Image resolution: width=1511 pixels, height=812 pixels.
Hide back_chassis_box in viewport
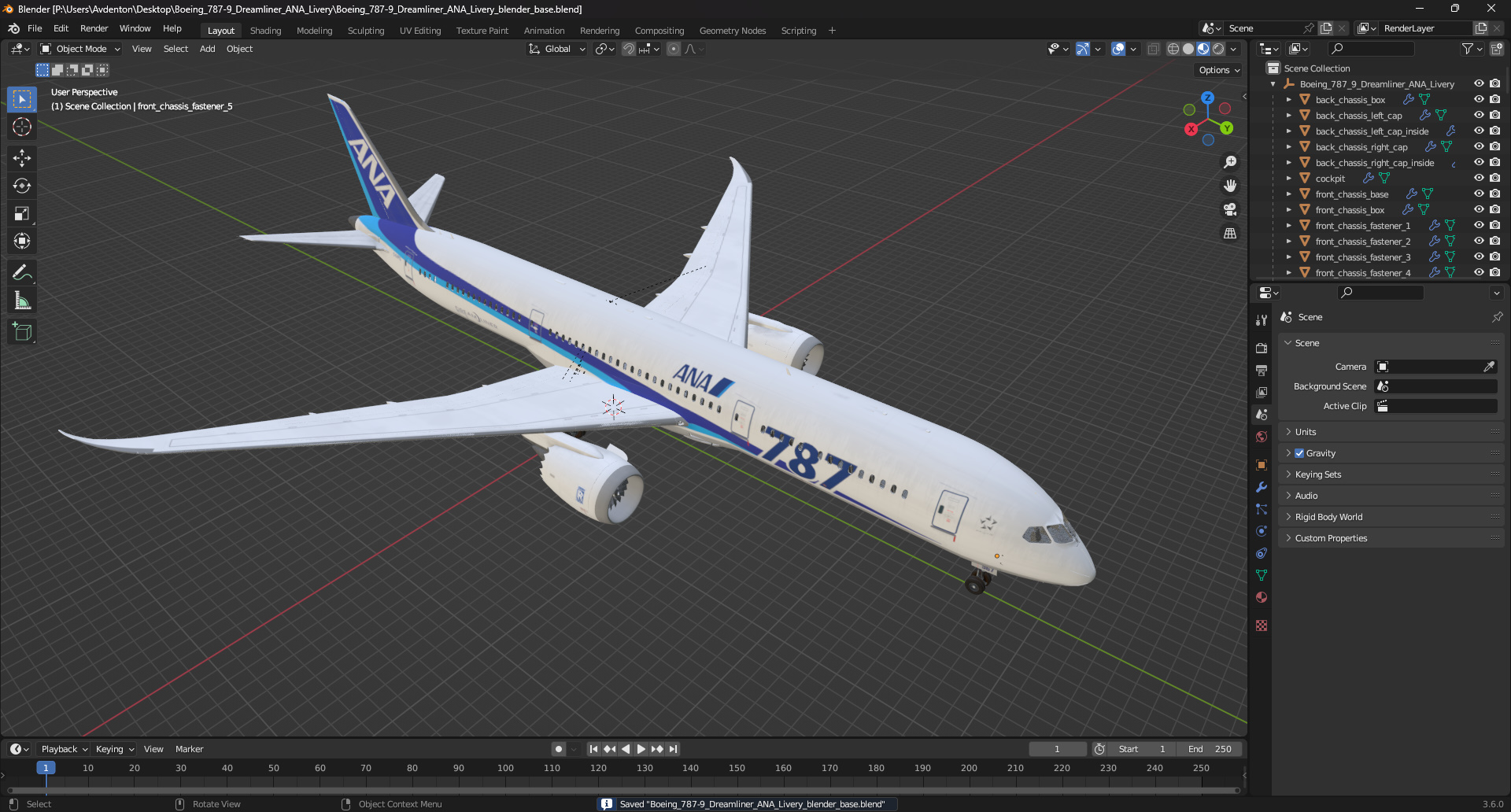(x=1479, y=100)
